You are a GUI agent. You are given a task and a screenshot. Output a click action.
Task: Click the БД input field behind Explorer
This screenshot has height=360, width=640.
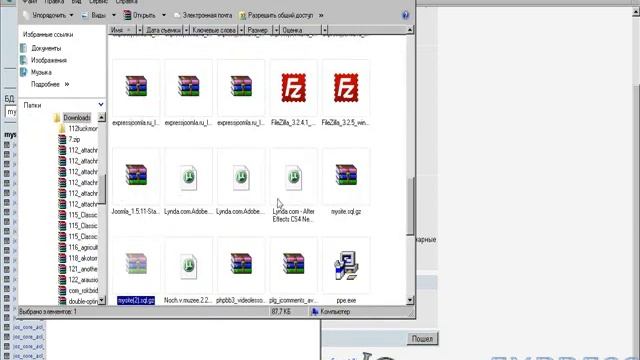click(11, 112)
